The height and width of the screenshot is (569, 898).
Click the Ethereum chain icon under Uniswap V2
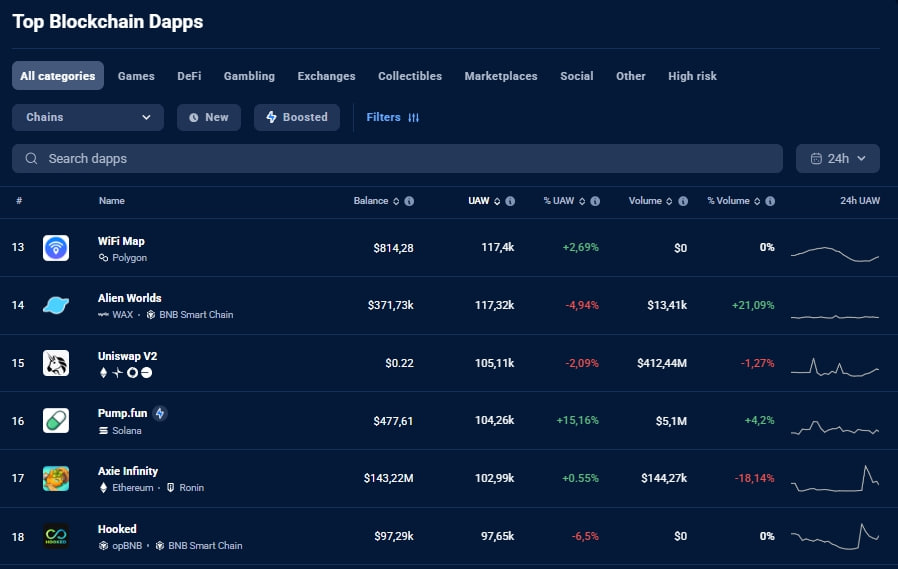tap(103, 373)
